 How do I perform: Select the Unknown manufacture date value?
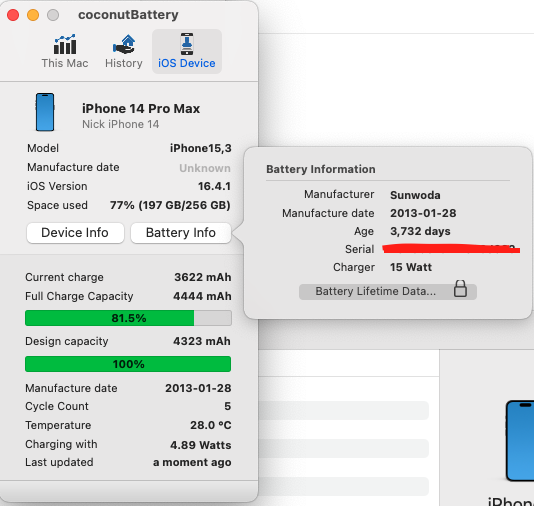(x=205, y=168)
